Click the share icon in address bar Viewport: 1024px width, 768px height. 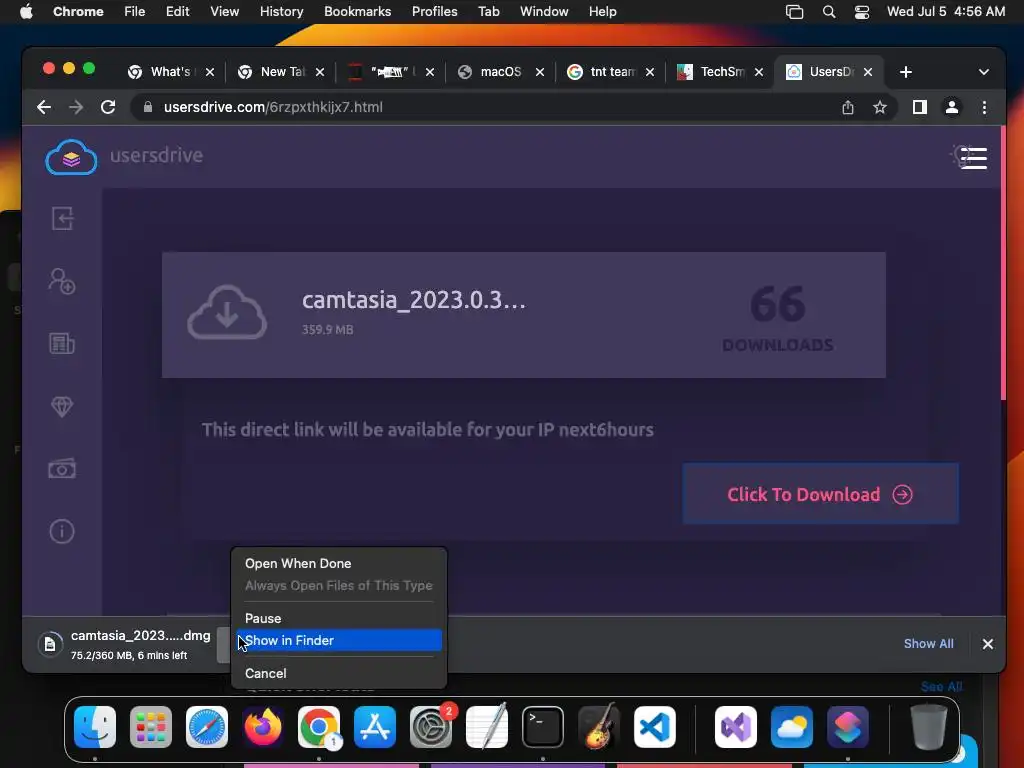click(848, 107)
